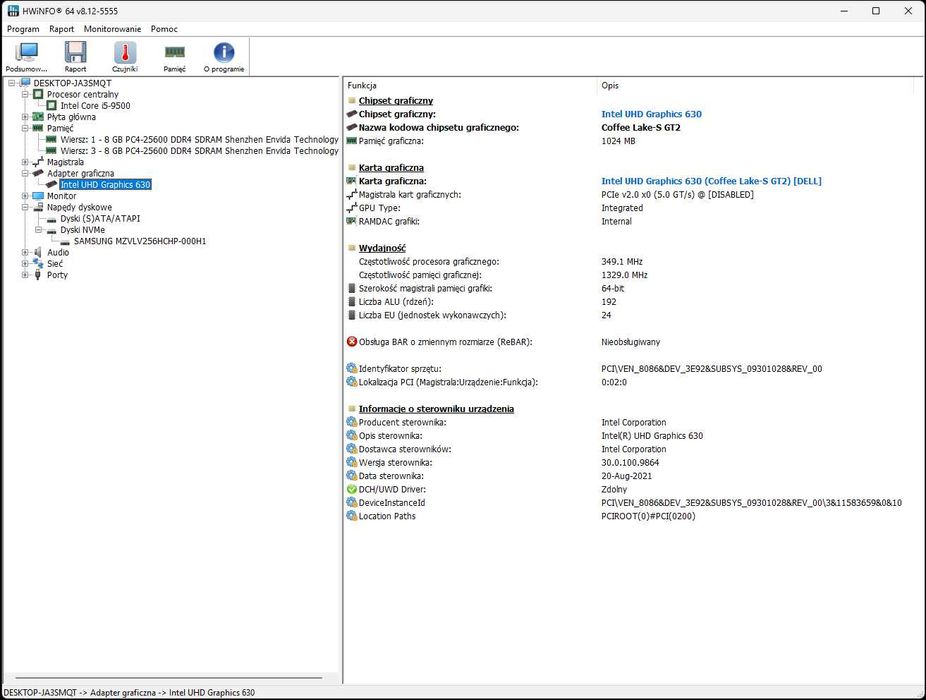Click the Płyta główna motherboard icon
The image size is (926, 700).
pos(38,117)
